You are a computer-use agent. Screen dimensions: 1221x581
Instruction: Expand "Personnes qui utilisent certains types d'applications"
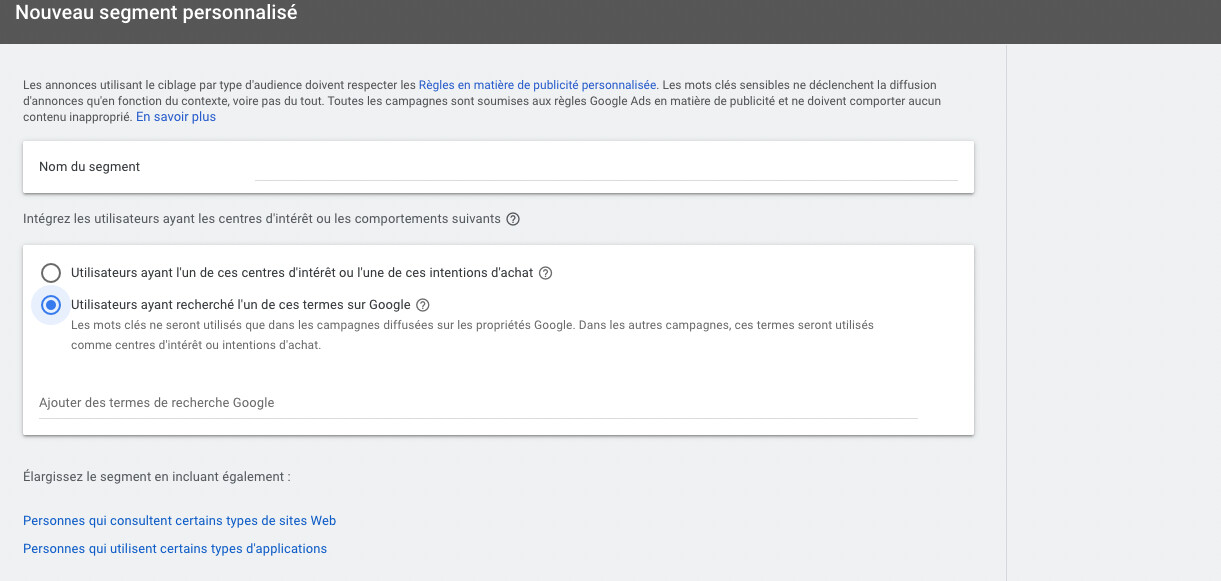[175, 549]
